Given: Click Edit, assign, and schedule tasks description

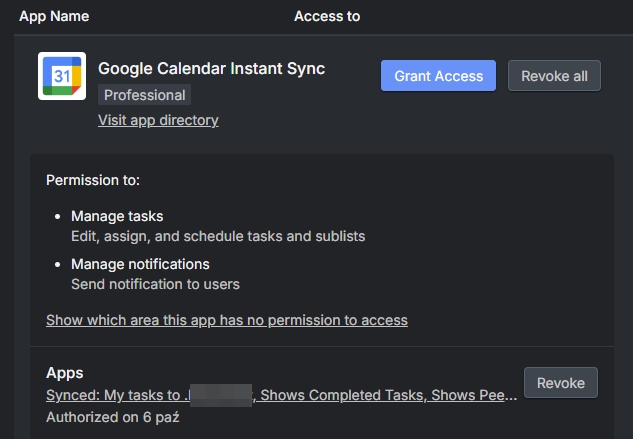Looking at the screenshot, I should coord(218,236).
